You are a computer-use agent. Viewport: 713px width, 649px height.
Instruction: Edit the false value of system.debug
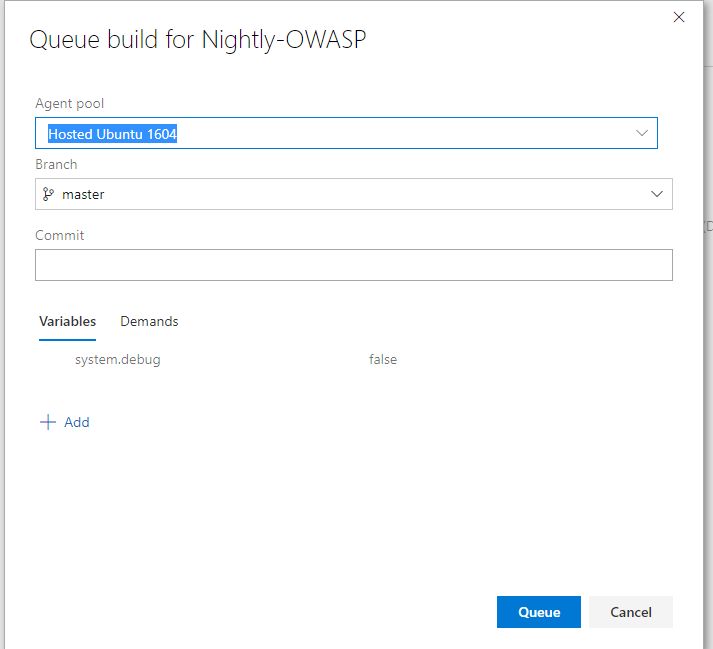383,359
